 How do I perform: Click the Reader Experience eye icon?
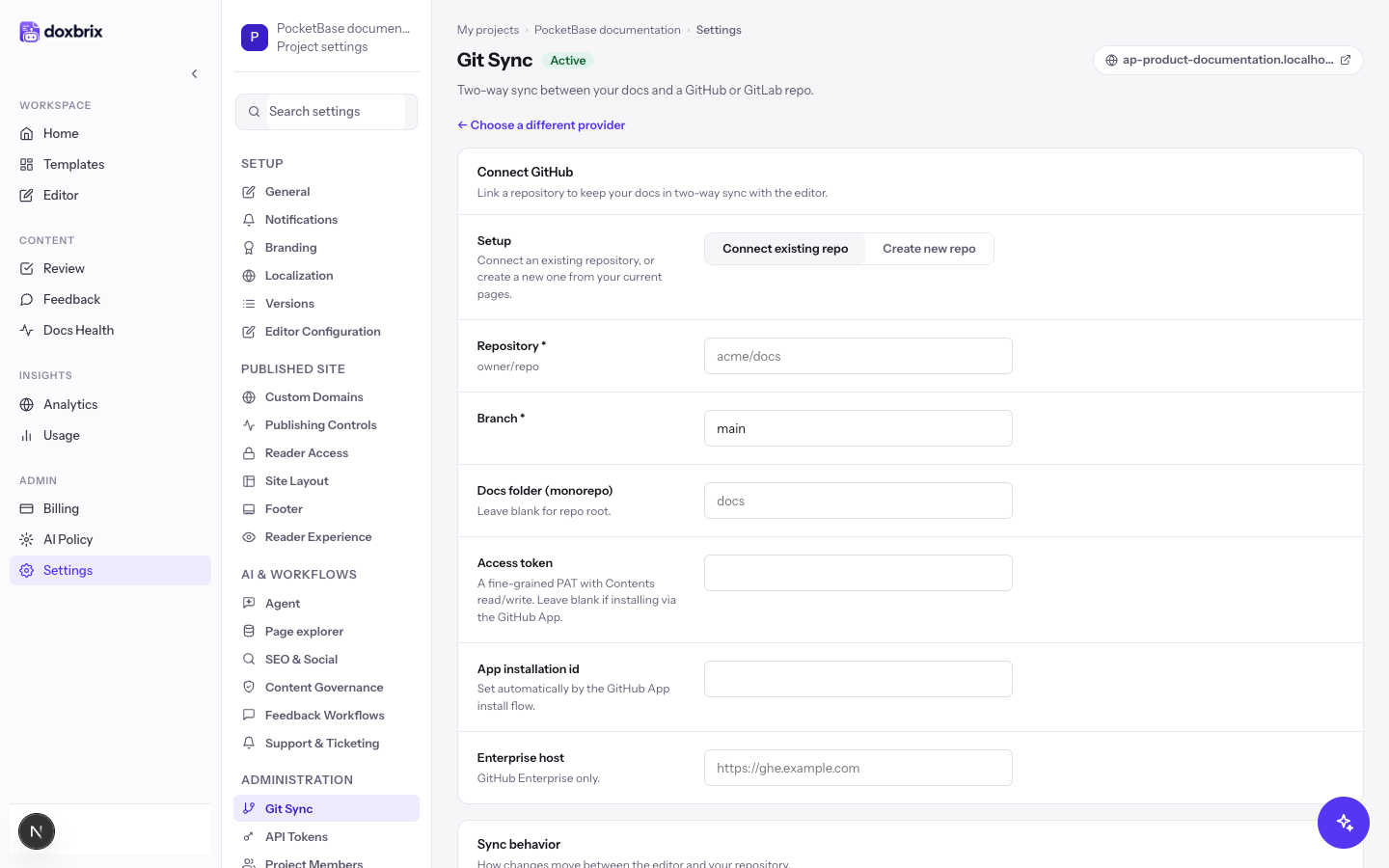click(x=249, y=537)
